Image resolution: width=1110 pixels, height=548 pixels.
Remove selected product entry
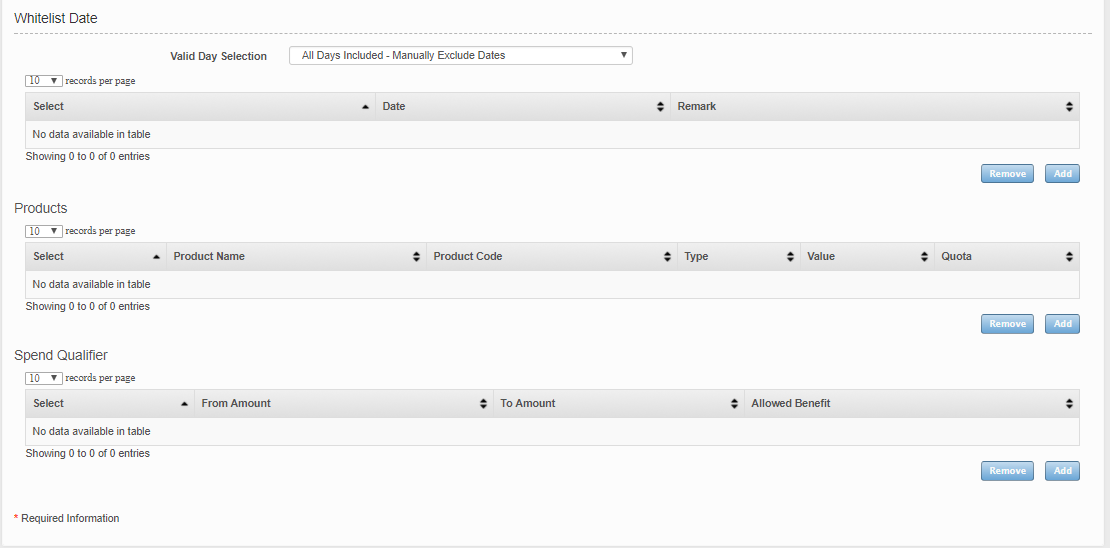(x=1007, y=324)
